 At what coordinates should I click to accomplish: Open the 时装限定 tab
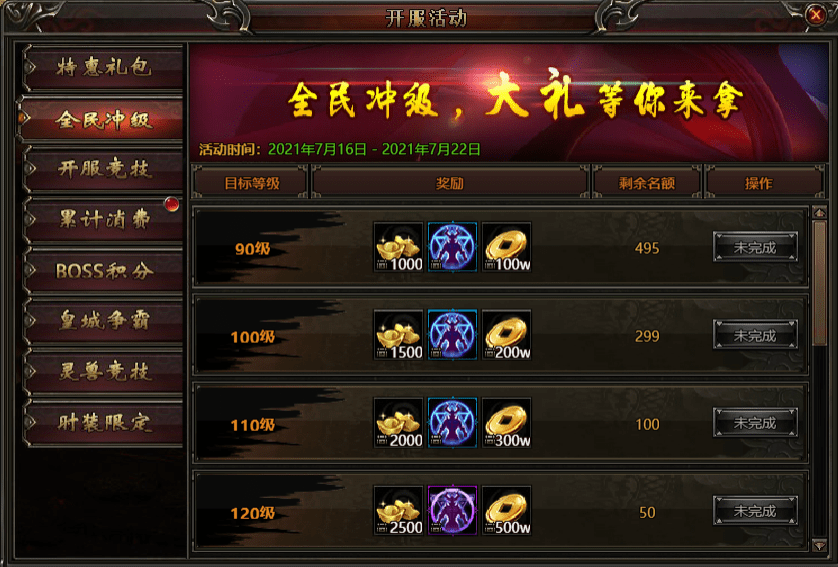pos(103,423)
